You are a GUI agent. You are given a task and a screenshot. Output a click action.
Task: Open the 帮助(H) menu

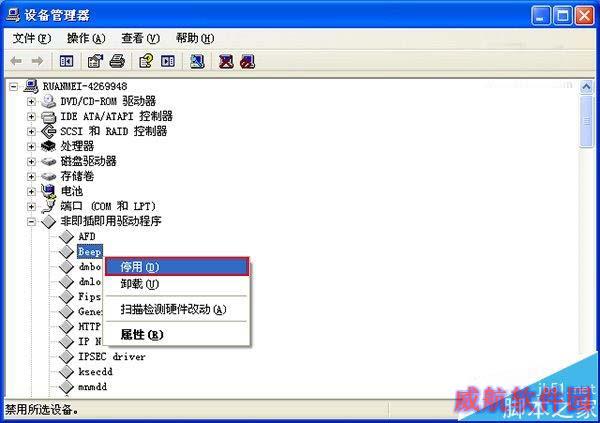pos(195,38)
